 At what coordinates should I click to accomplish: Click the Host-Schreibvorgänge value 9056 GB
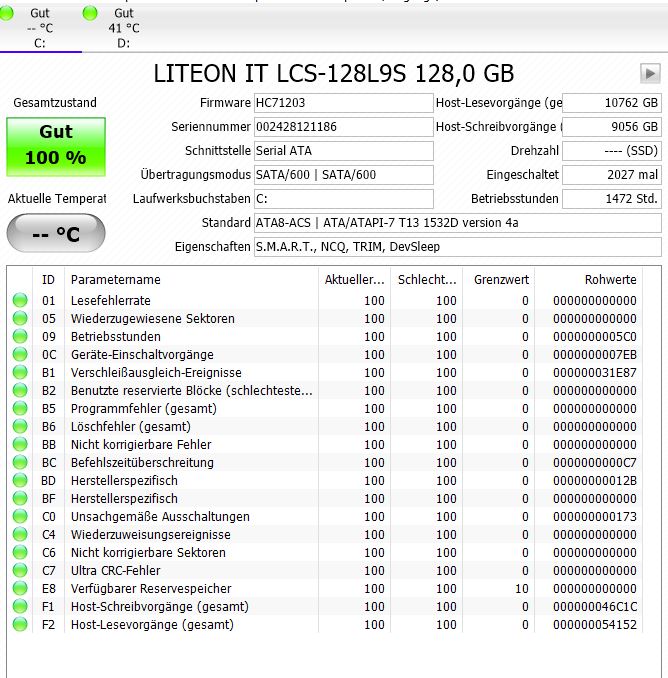click(x=612, y=127)
